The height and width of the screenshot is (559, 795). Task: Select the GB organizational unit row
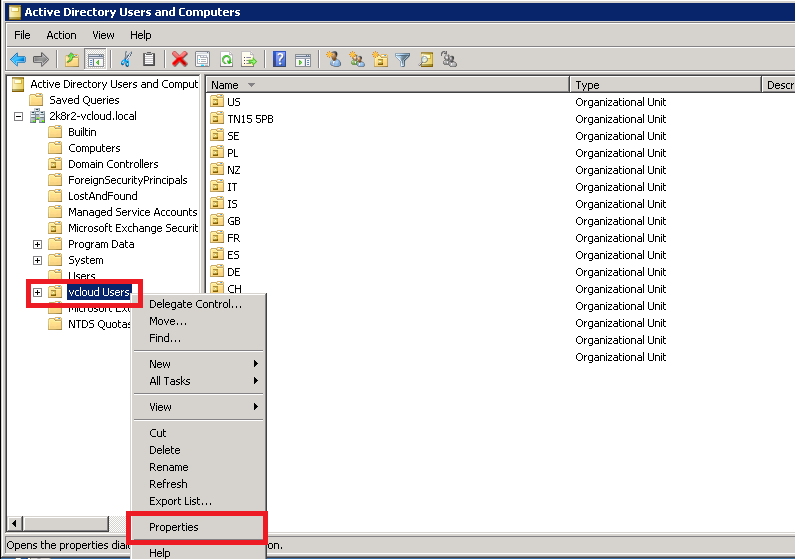click(x=233, y=221)
